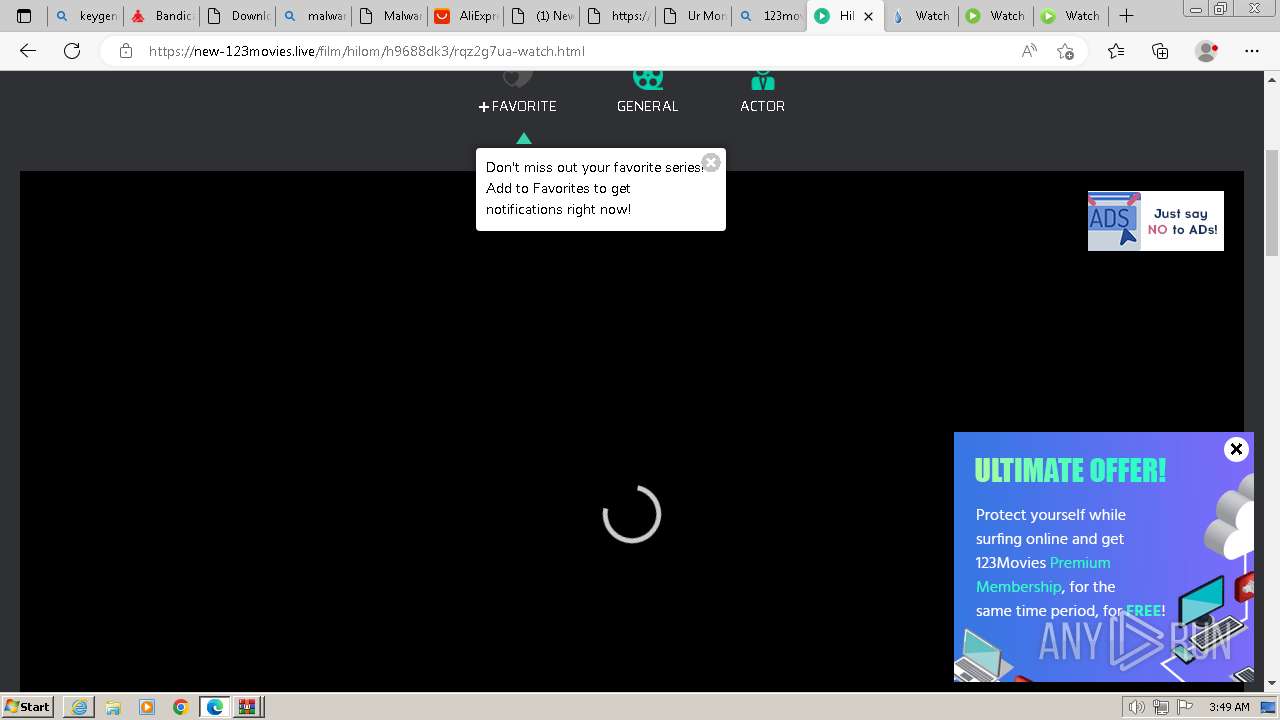Switch to the '(1) New' tab

click(x=541, y=16)
